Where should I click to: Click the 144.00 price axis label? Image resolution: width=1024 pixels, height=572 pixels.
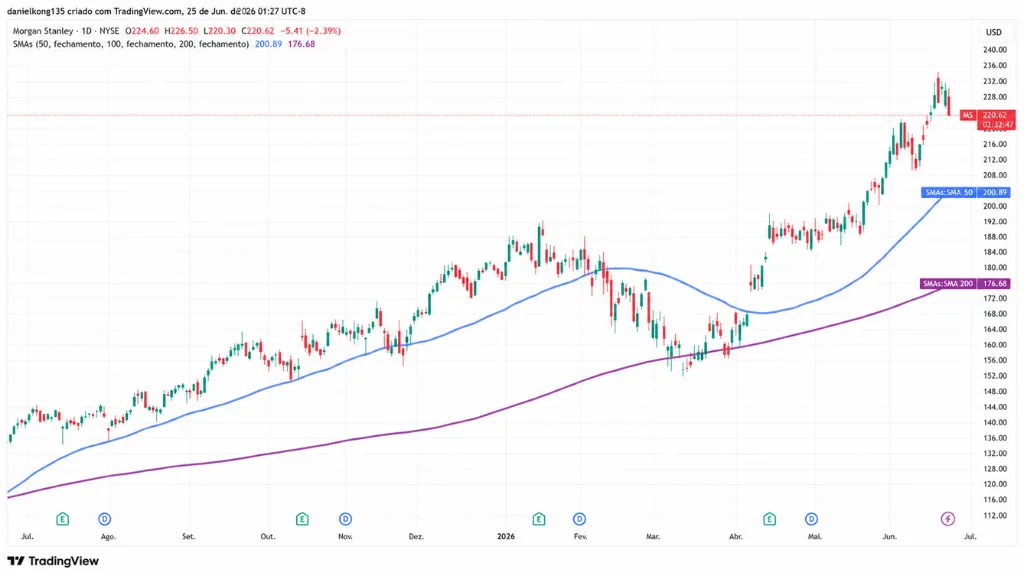click(x=994, y=407)
